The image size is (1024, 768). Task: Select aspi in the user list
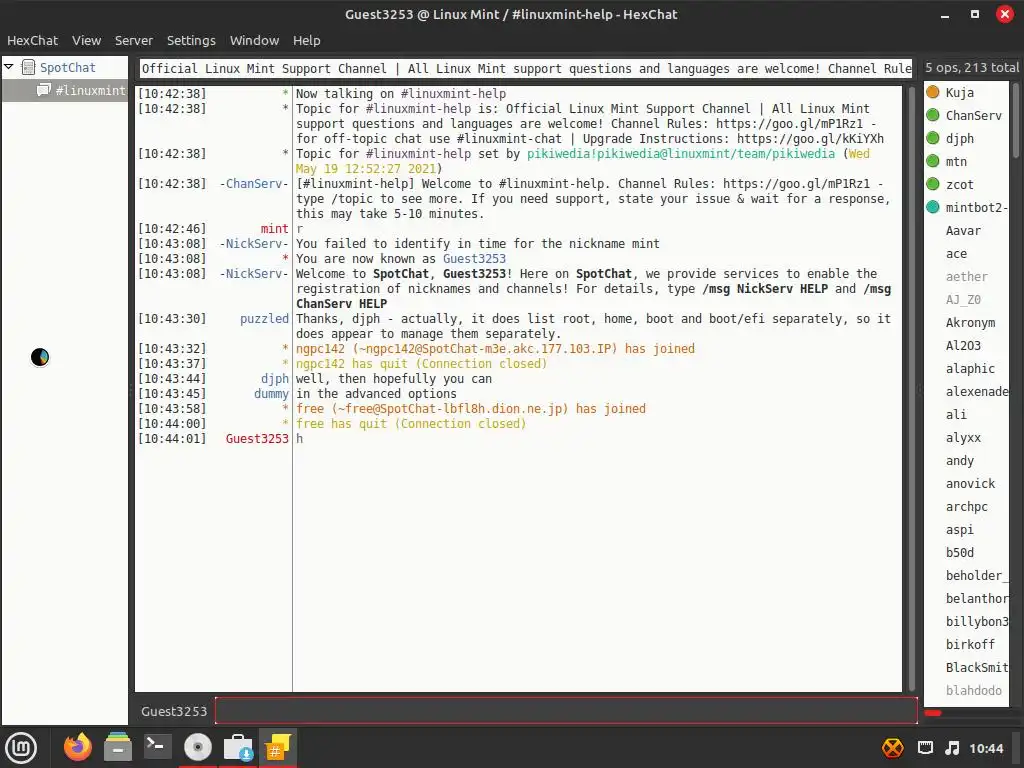(x=959, y=530)
